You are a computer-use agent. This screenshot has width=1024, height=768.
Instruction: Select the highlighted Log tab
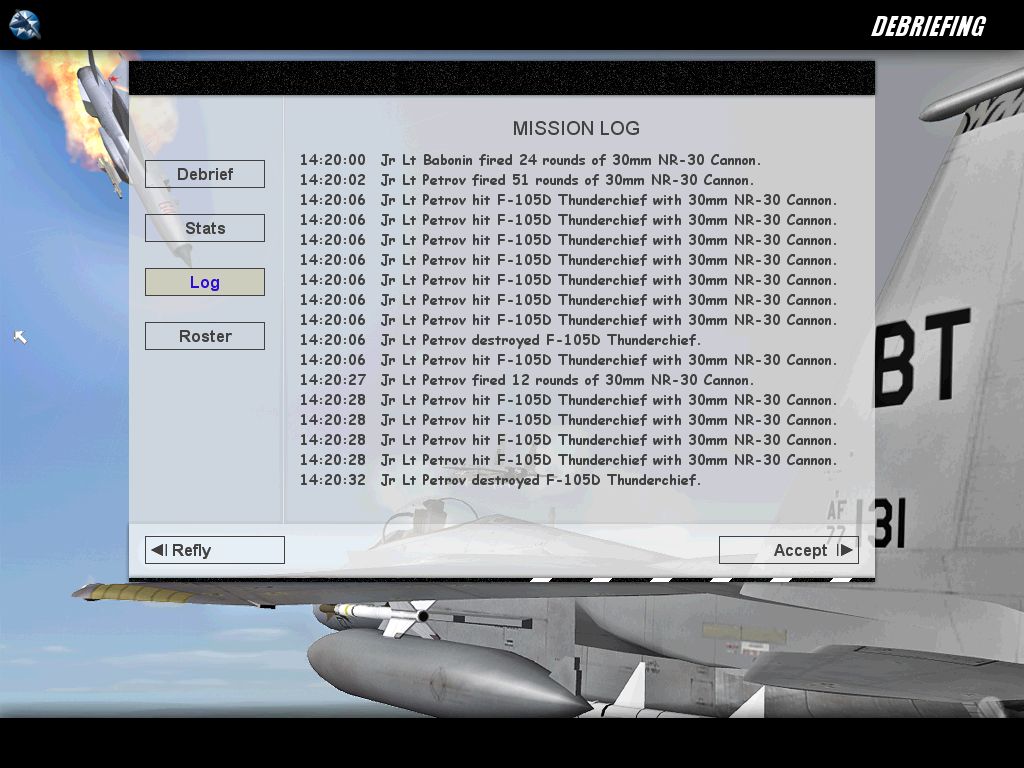point(204,282)
